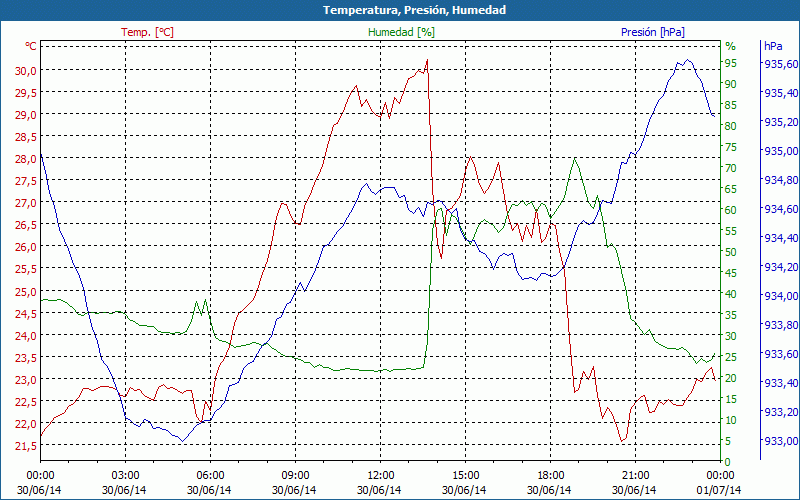Click the green '30' humidity axis value
This screenshot has height=500, width=800.
click(x=731, y=336)
